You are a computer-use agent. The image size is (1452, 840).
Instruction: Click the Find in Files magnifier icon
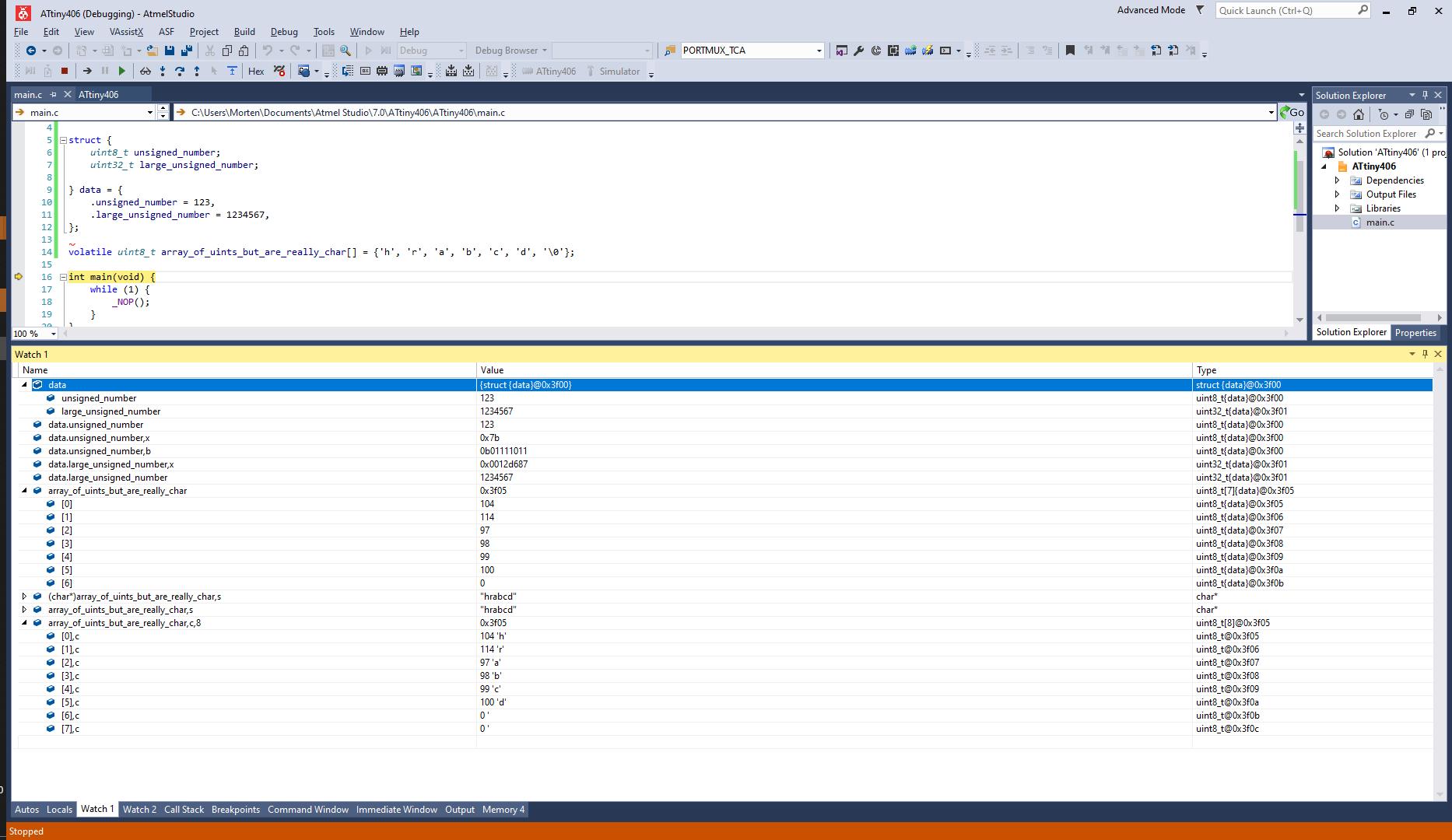pos(345,51)
